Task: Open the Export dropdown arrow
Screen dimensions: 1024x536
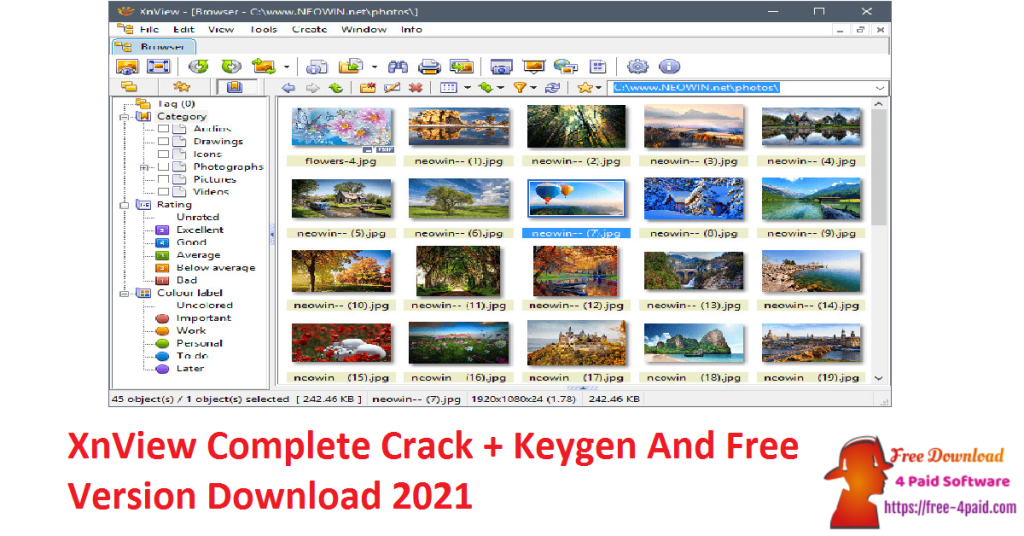Action: tap(374, 67)
